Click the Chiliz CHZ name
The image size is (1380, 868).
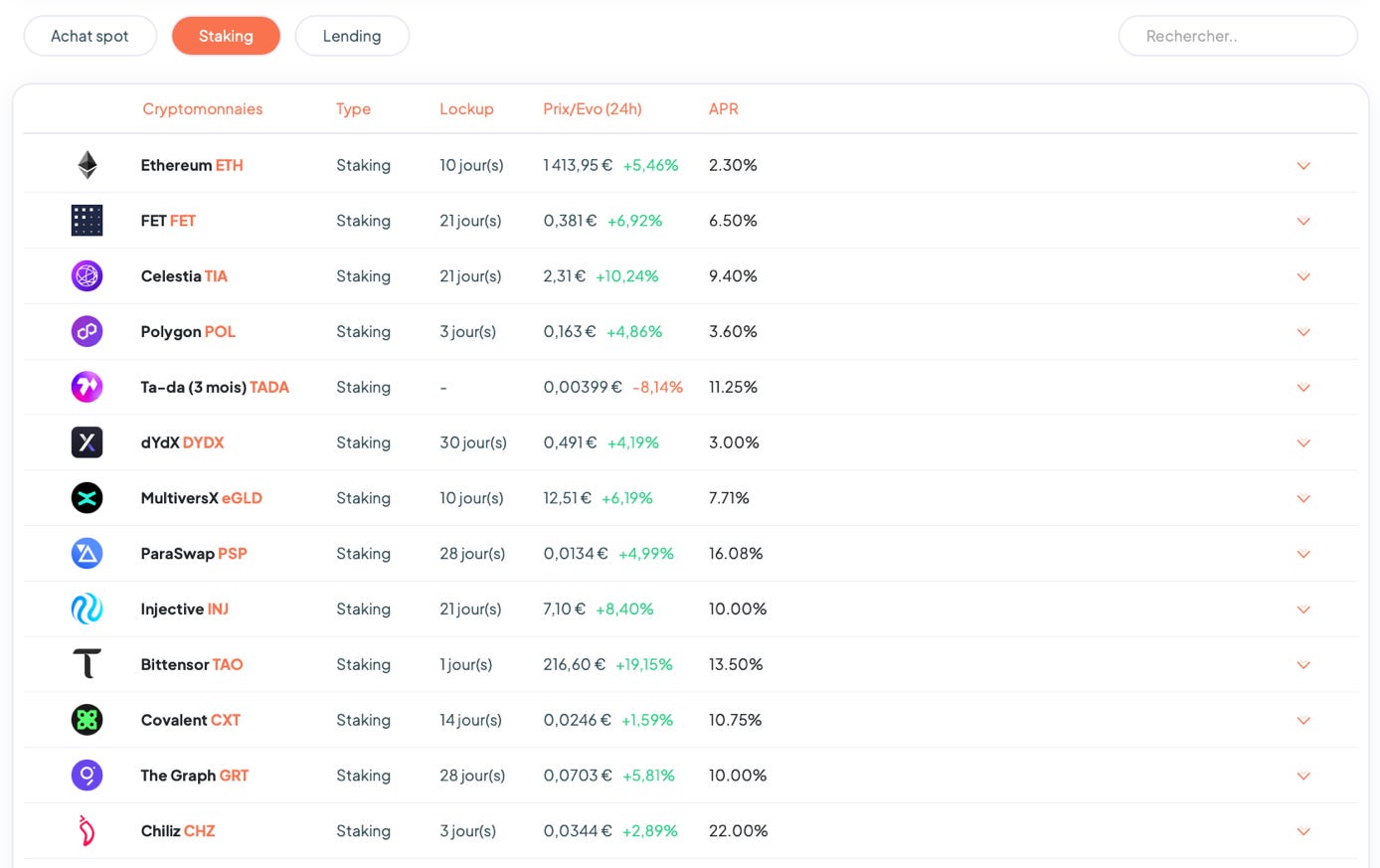click(x=178, y=830)
